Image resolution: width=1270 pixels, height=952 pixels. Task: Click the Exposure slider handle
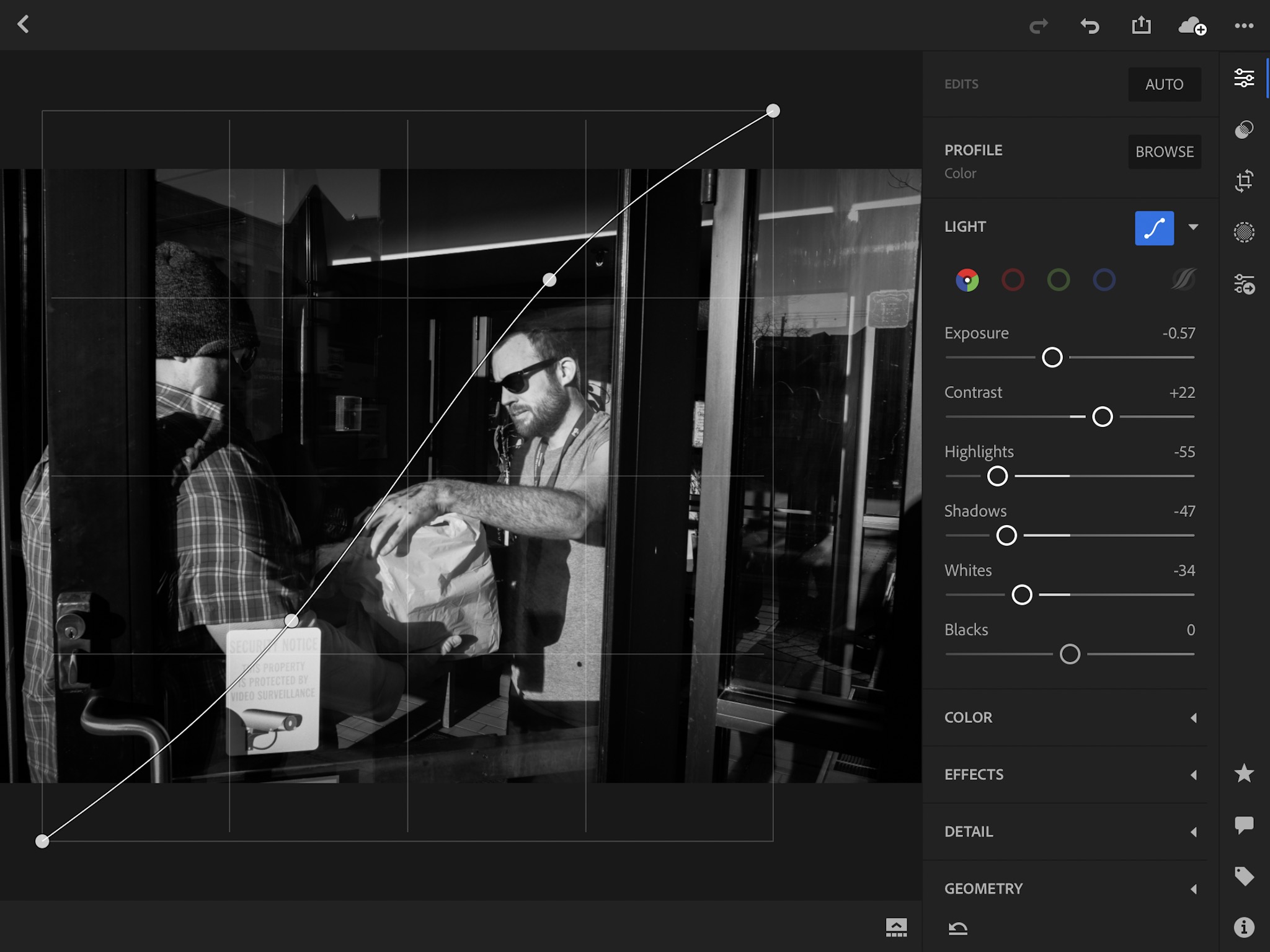pyautogui.click(x=1052, y=357)
